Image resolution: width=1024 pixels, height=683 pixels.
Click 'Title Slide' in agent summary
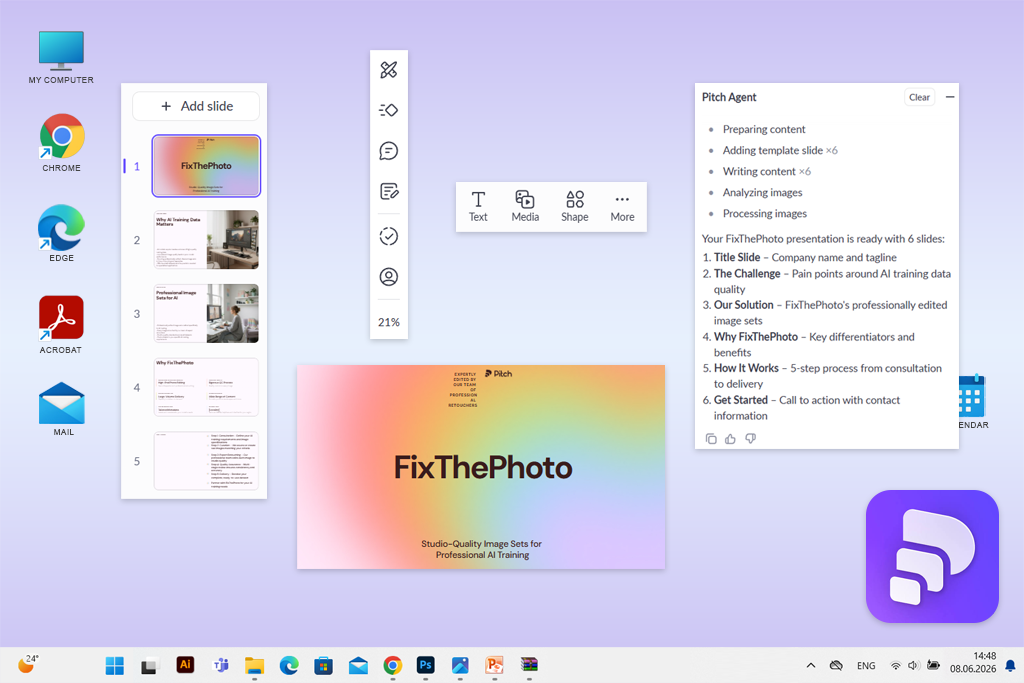737,257
